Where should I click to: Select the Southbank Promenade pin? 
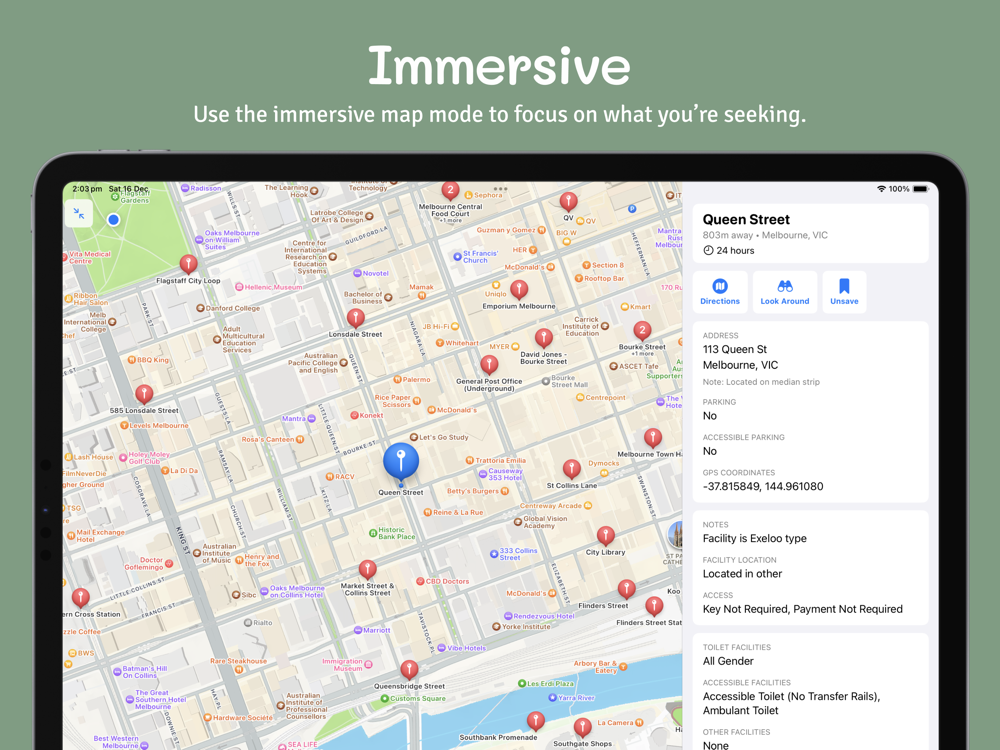pyautogui.click(x=536, y=721)
